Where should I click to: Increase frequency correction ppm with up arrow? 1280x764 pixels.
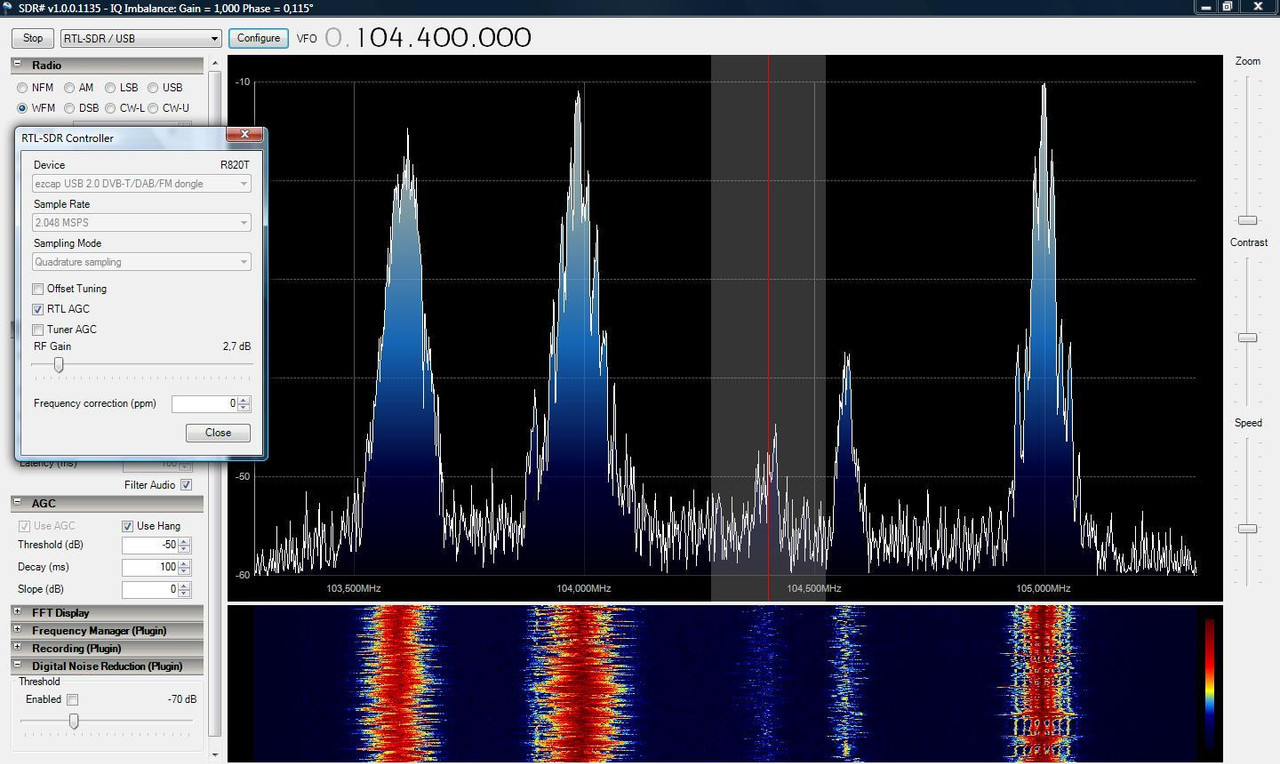244,400
